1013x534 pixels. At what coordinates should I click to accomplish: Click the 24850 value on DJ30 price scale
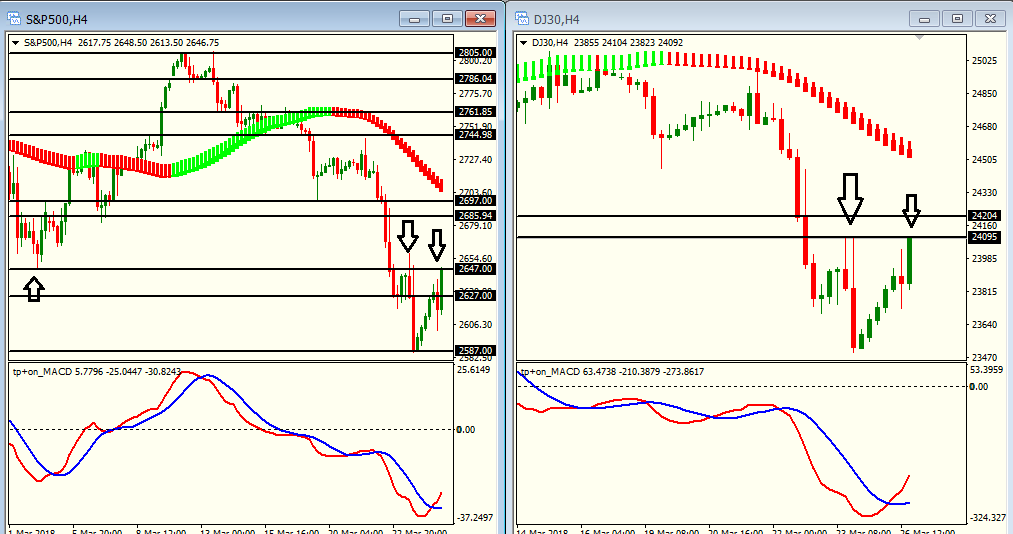[x=985, y=94]
